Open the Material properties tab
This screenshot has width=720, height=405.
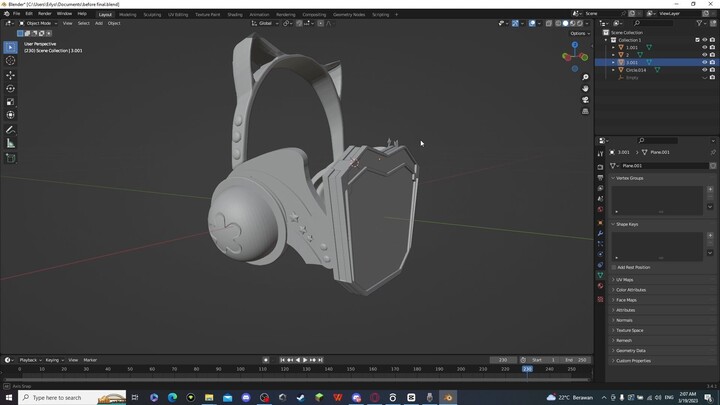click(x=600, y=286)
